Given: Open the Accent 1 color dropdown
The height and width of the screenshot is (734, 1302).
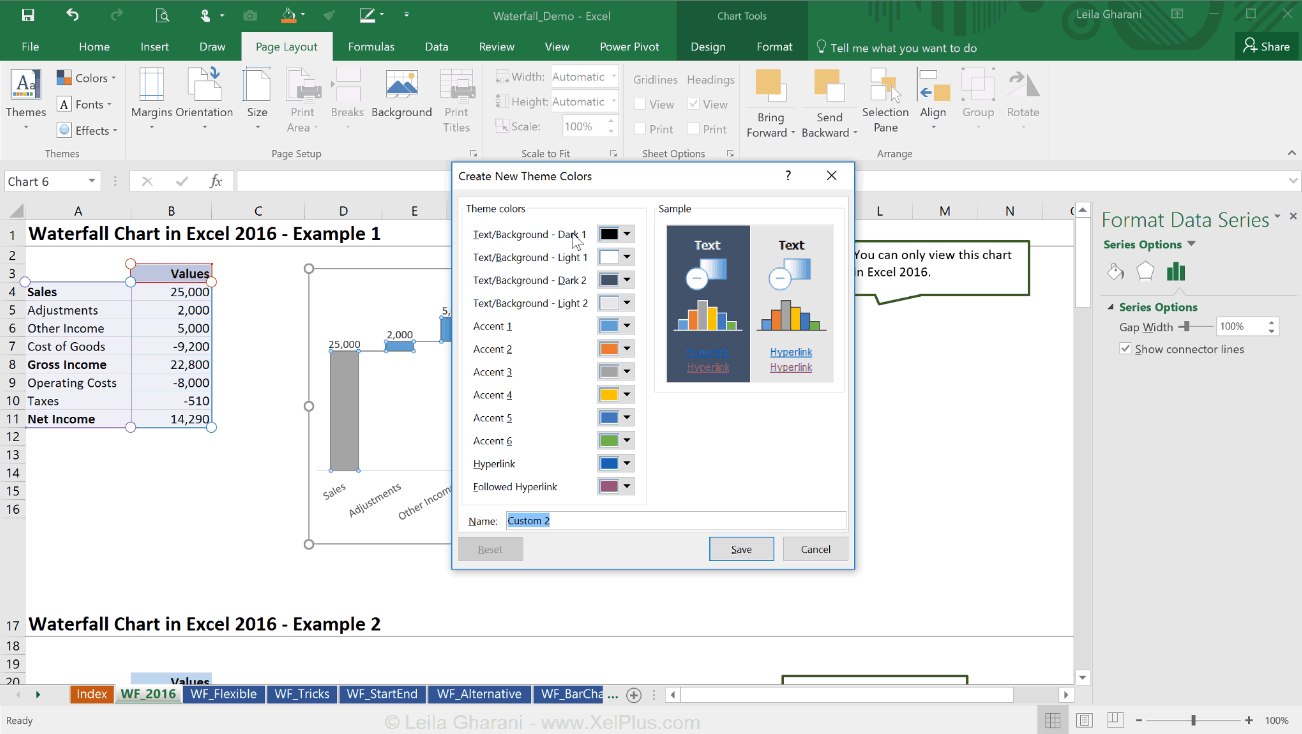Looking at the screenshot, I should coord(628,325).
